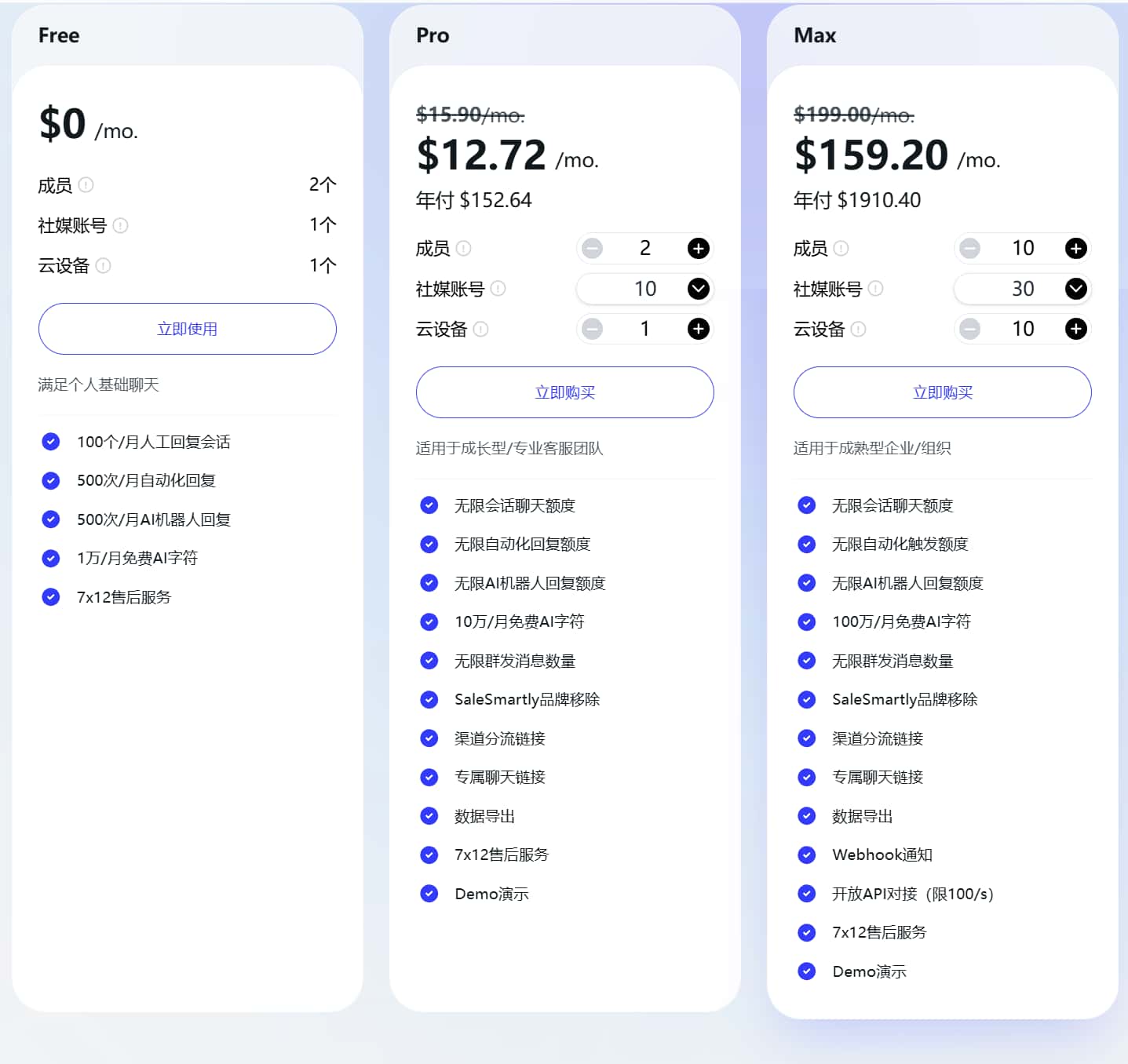Viewport: 1128px width, 1064px height.
Task: Click the info icon next to Pro plan 成员
Action: point(465,249)
